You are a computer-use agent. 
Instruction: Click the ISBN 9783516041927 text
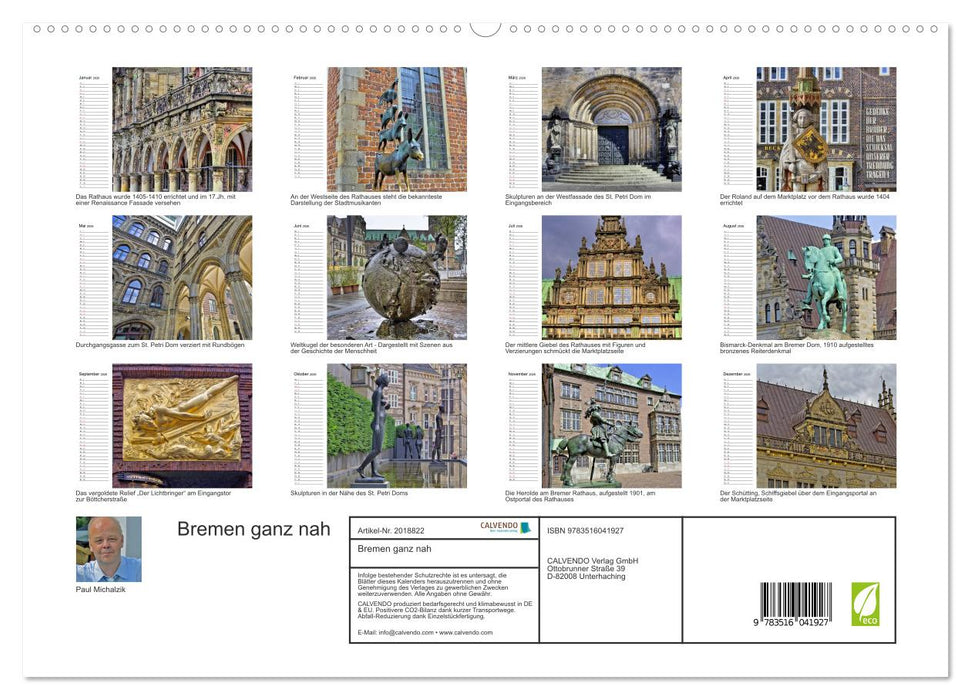[x=584, y=530]
